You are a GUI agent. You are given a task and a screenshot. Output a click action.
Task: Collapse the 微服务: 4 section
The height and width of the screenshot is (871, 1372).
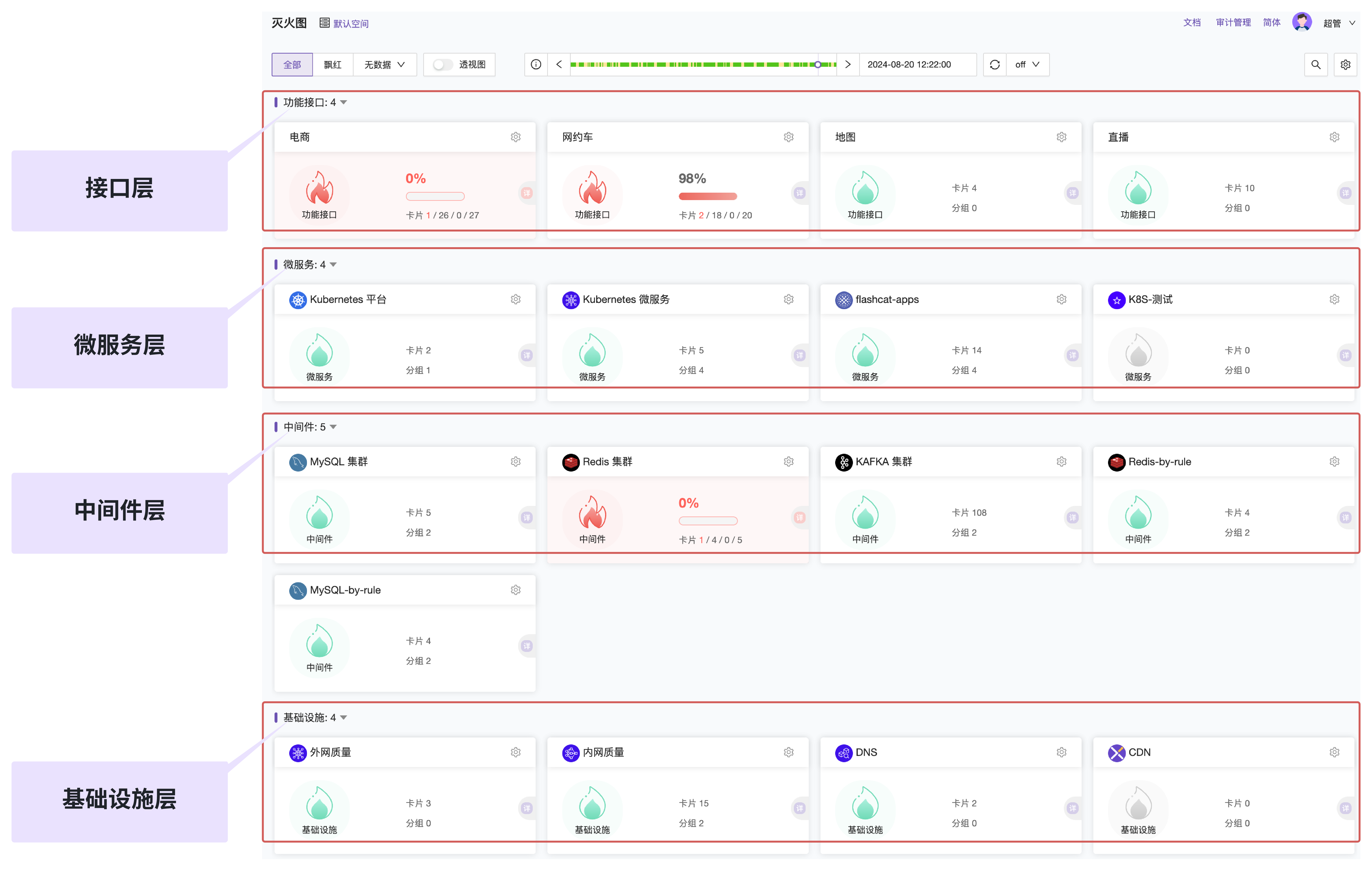333,265
